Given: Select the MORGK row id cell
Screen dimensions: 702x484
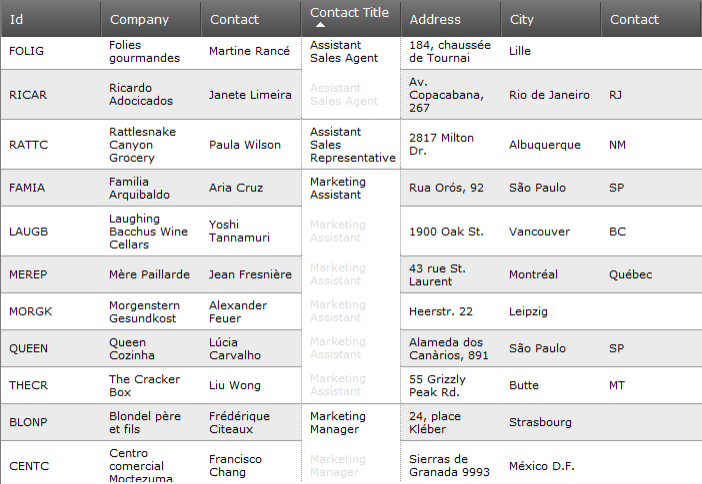Looking at the screenshot, I should [x=30, y=312].
